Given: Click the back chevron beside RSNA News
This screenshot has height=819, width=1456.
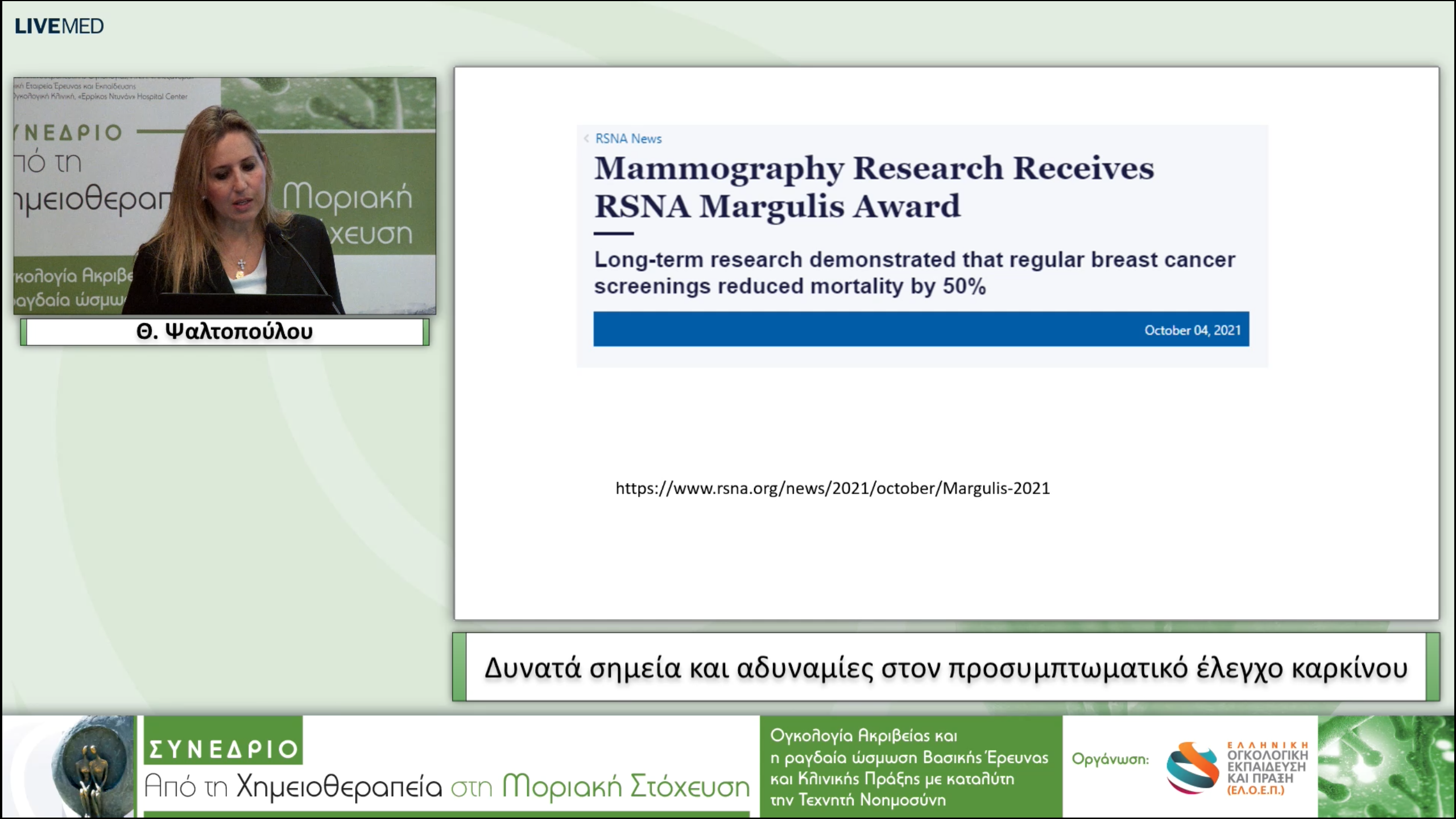Looking at the screenshot, I should (x=586, y=138).
